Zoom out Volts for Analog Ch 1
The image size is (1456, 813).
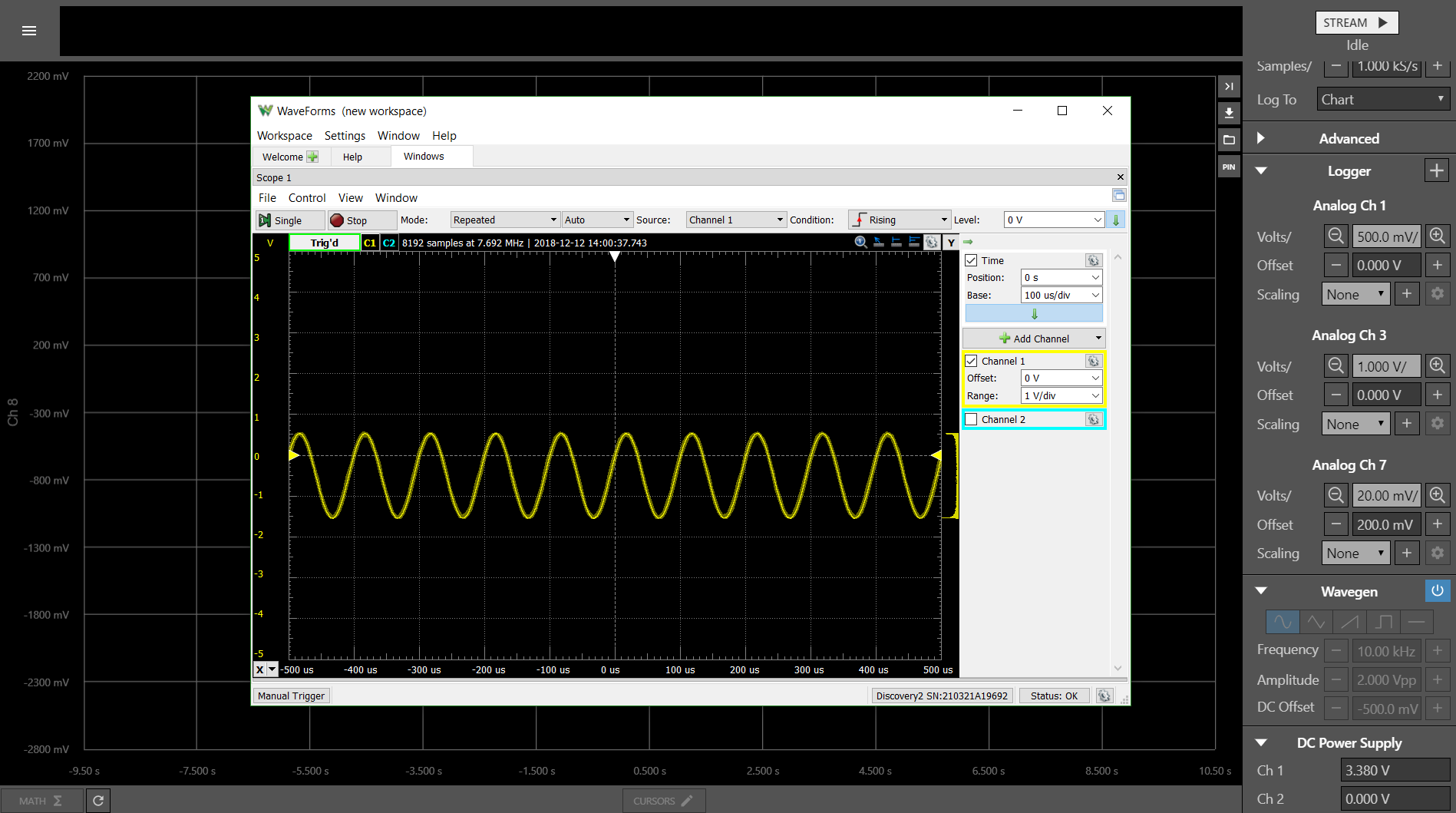point(1335,236)
